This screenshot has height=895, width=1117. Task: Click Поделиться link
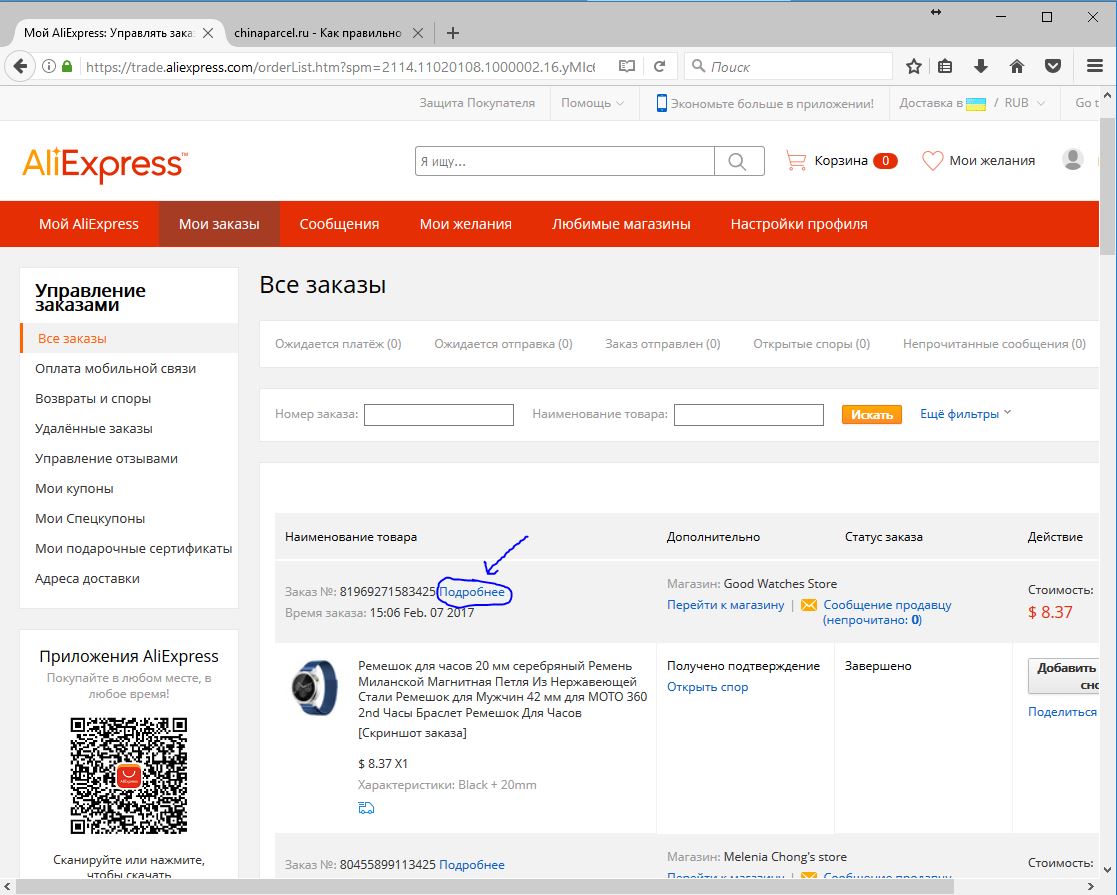click(1062, 711)
